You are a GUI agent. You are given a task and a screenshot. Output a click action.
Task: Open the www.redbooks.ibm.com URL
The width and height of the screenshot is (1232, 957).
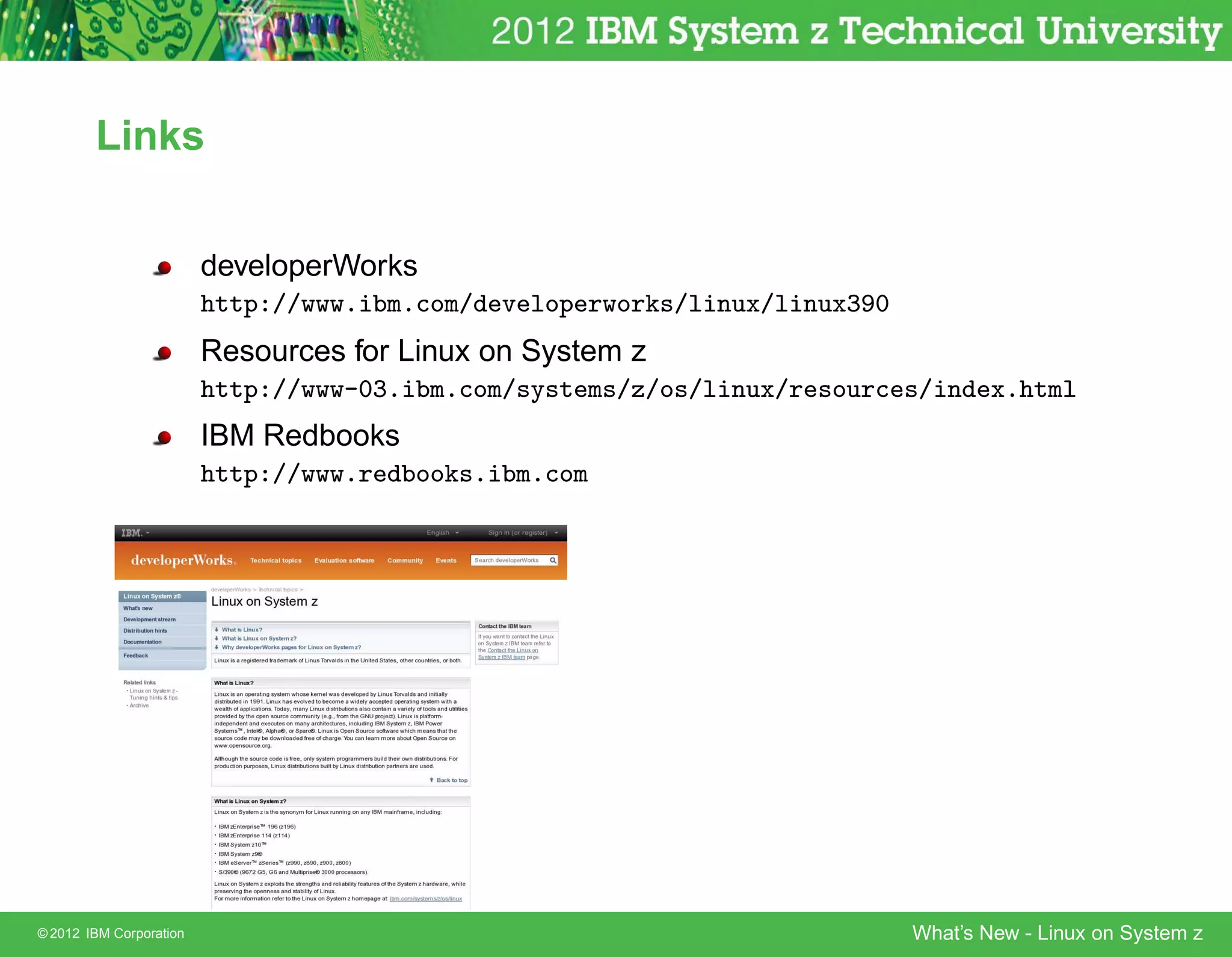(x=394, y=475)
